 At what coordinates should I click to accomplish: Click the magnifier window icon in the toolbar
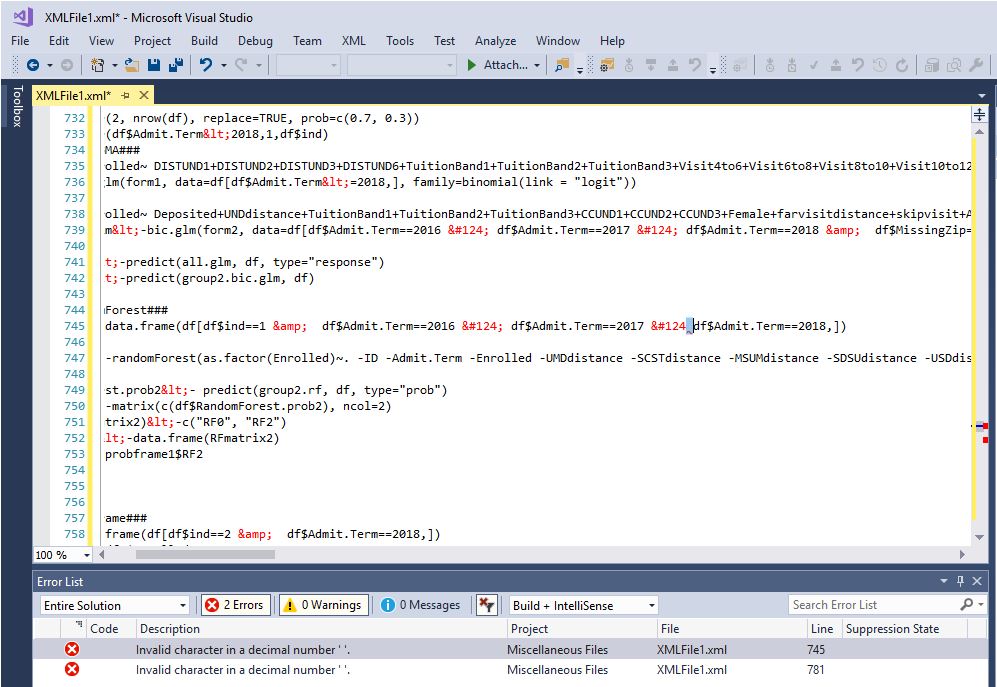point(954,65)
